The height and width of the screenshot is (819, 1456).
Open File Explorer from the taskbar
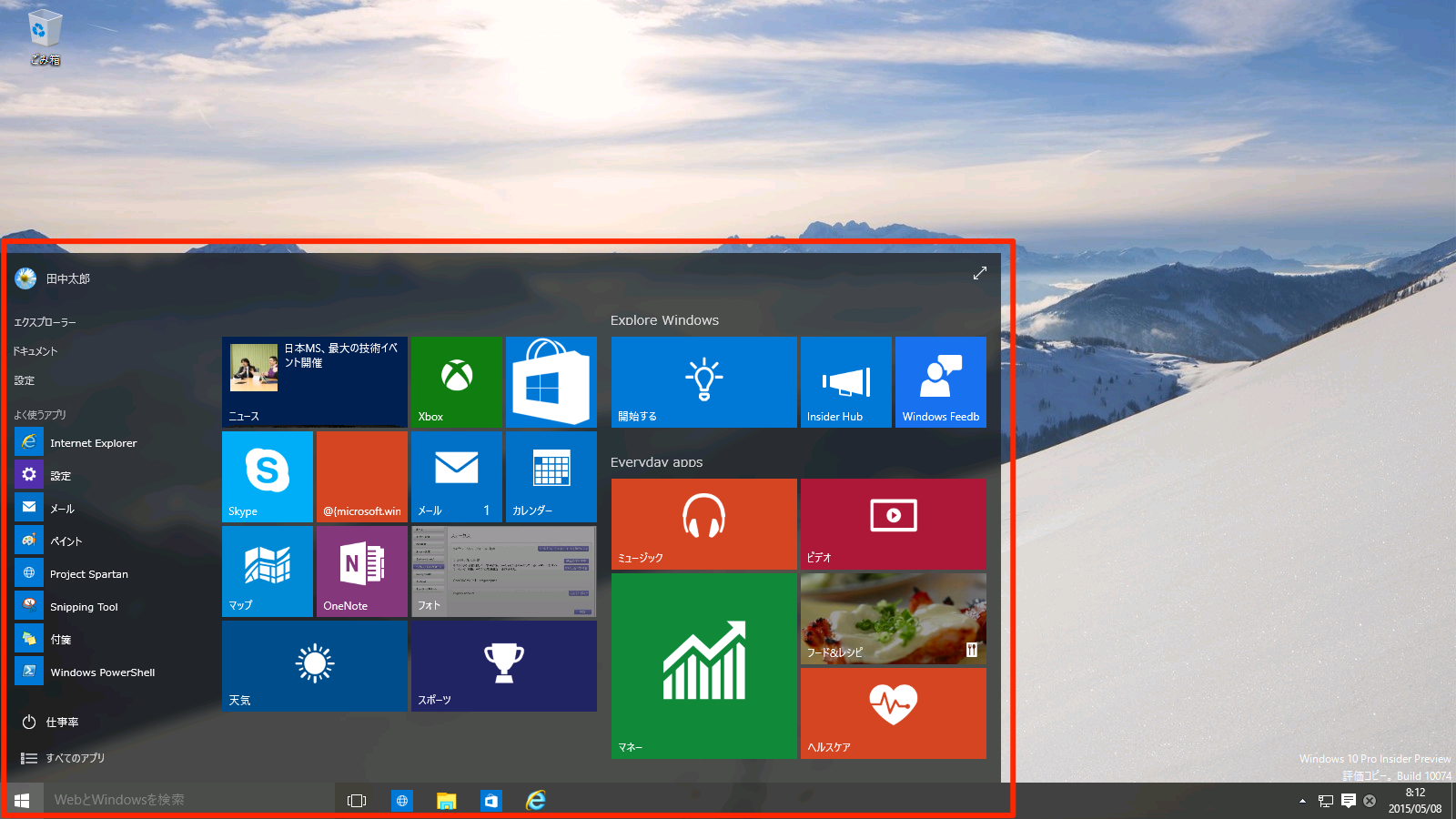[446, 801]
